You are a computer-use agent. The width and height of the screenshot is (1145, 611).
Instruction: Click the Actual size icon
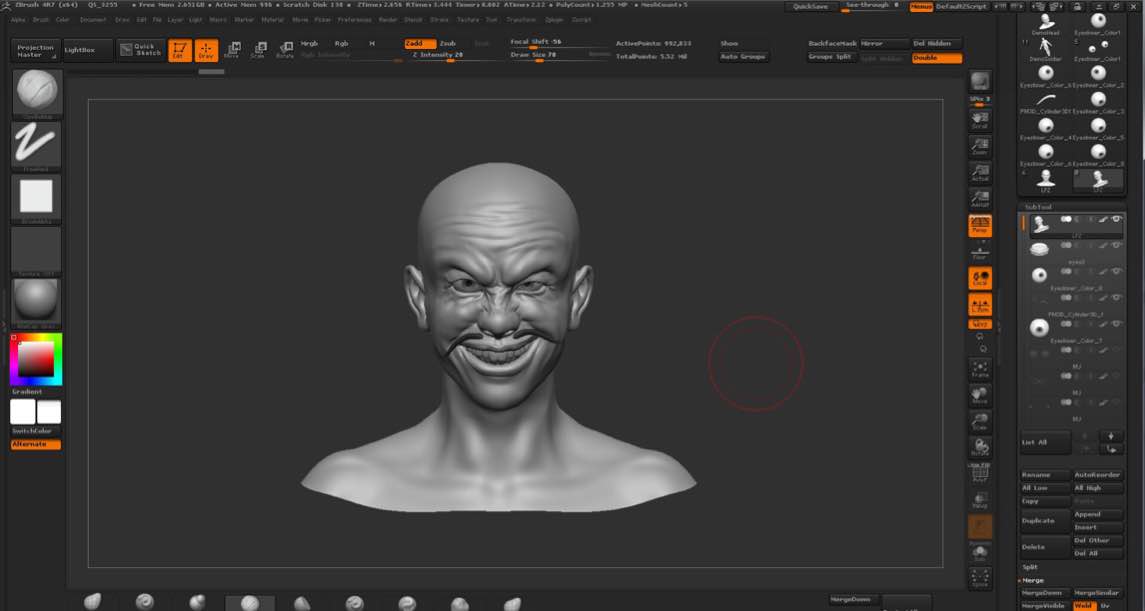click(980, 173)
